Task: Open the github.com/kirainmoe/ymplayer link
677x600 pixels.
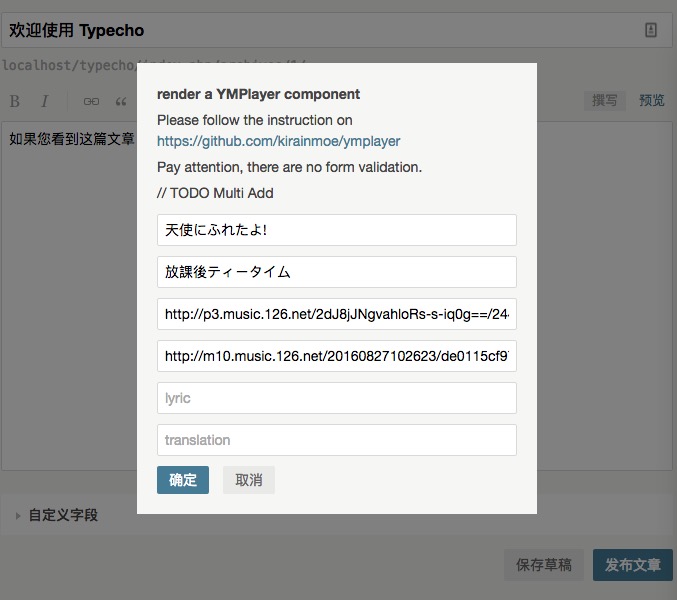Action: [x=278, y=141]
